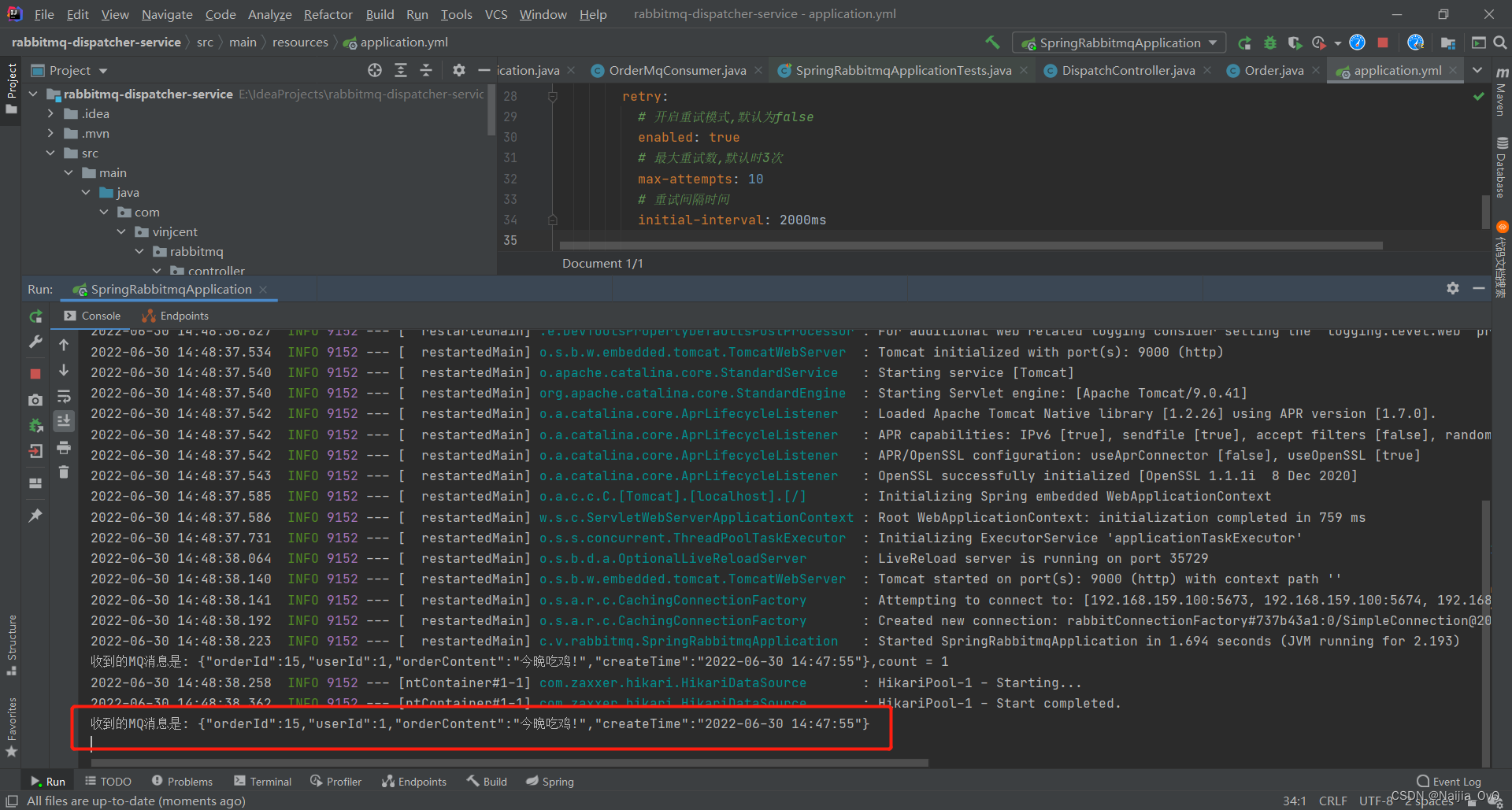
Task: Open Project panel options gear
Action: 459,70
